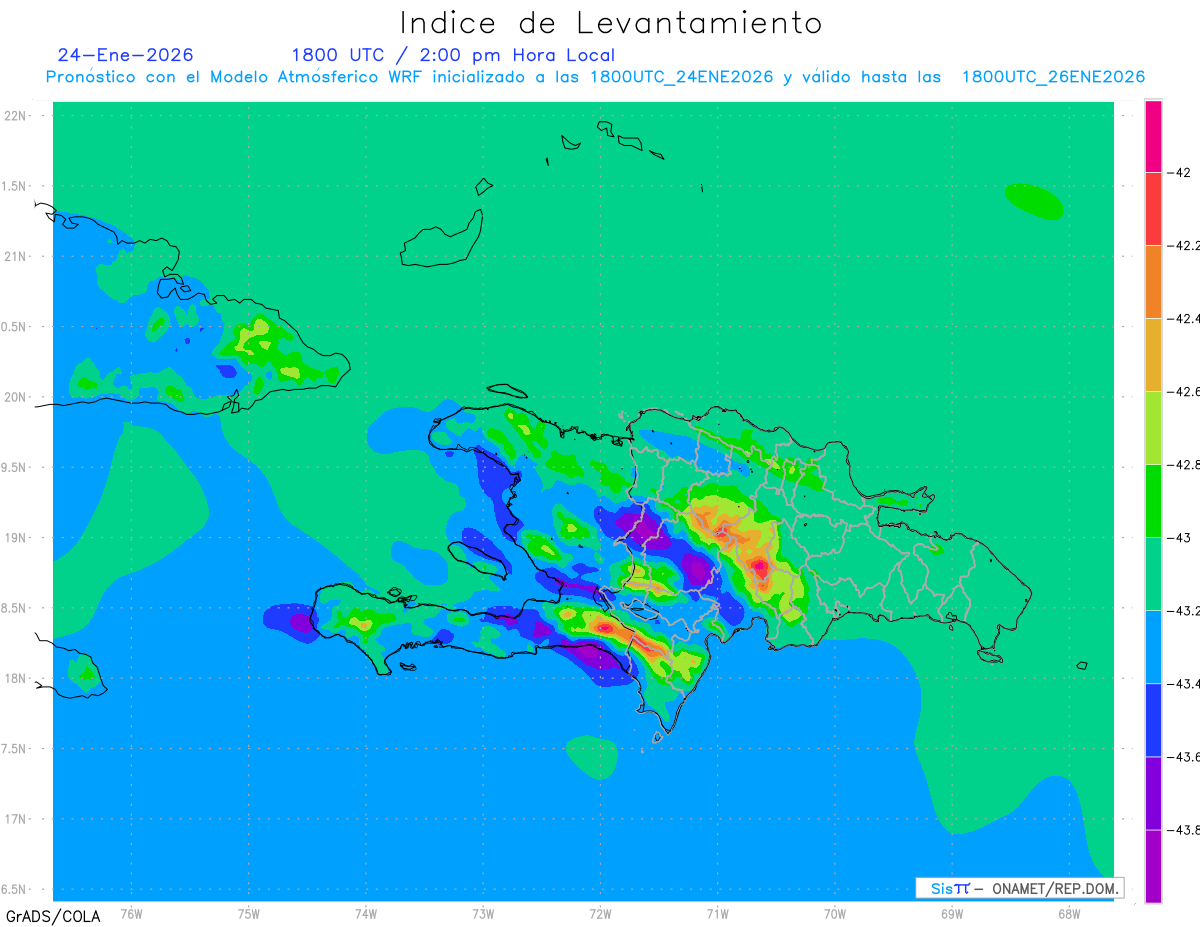Click the "-43.8" colorbar value
The height and width of the screenshot is (927, 1200).
click(1184, 829)
